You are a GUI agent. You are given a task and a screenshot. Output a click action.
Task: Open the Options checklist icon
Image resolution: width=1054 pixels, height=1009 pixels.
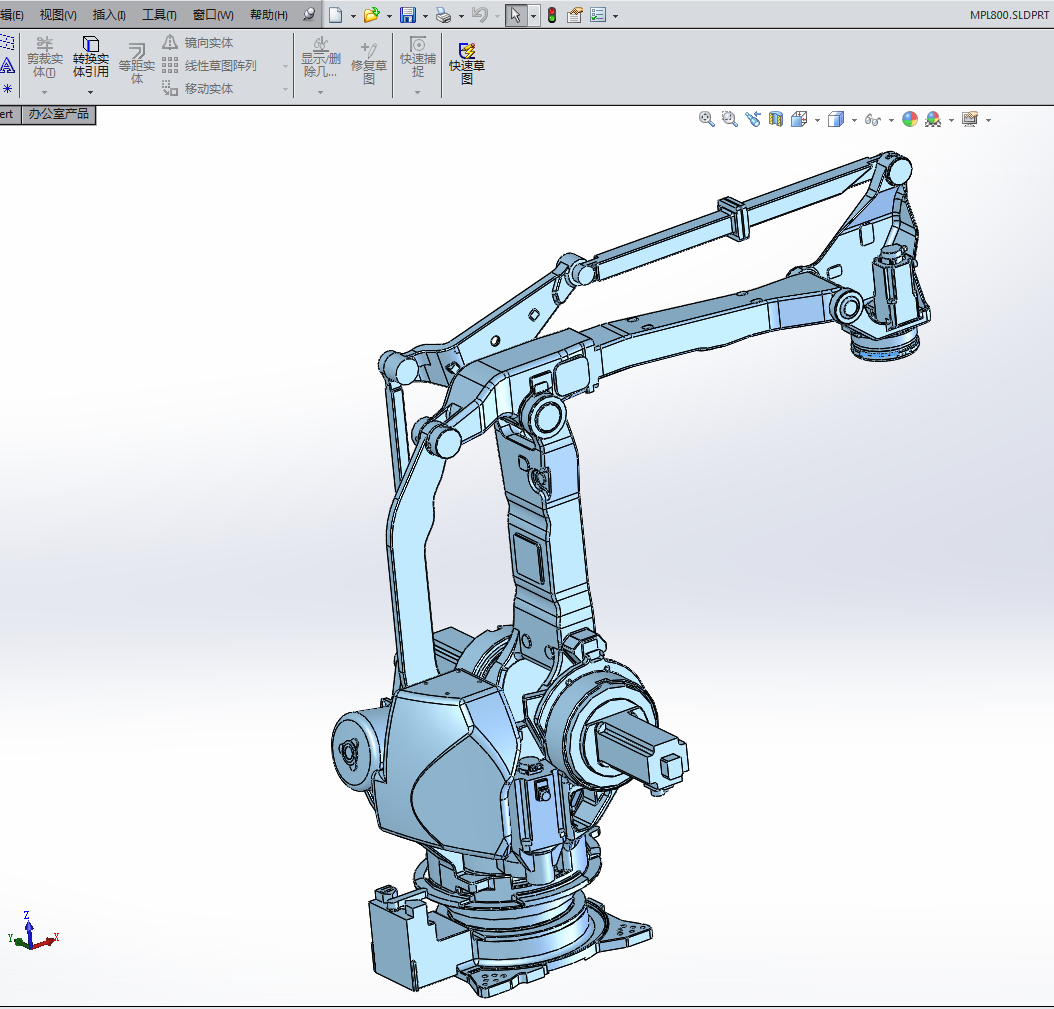[598, 15]
